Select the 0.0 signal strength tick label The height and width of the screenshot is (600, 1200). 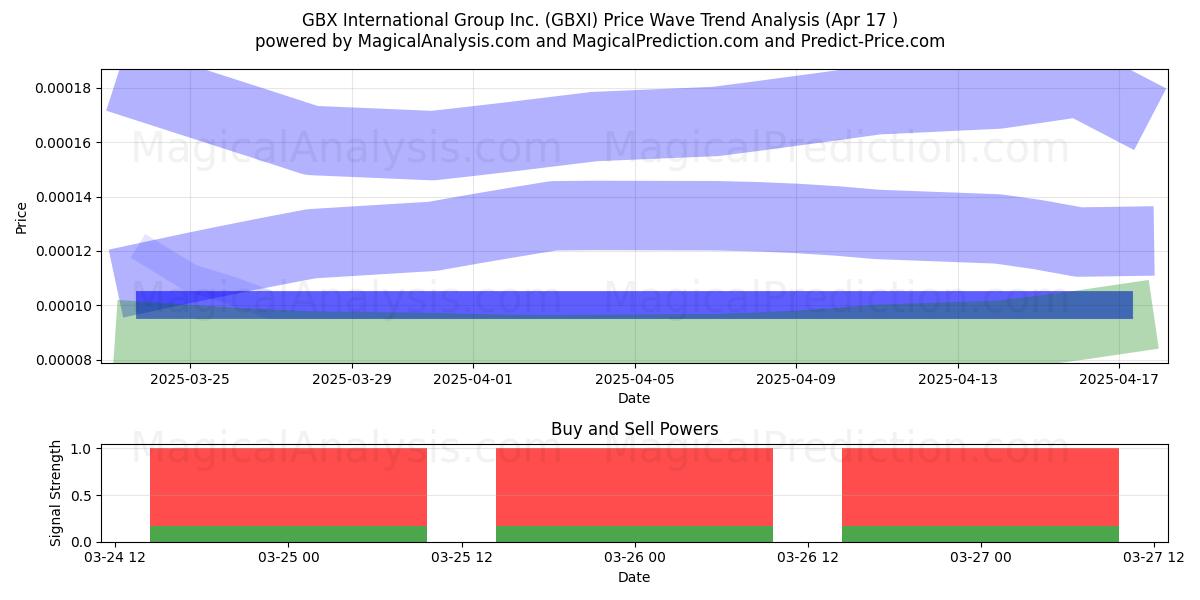coord(83,542)
